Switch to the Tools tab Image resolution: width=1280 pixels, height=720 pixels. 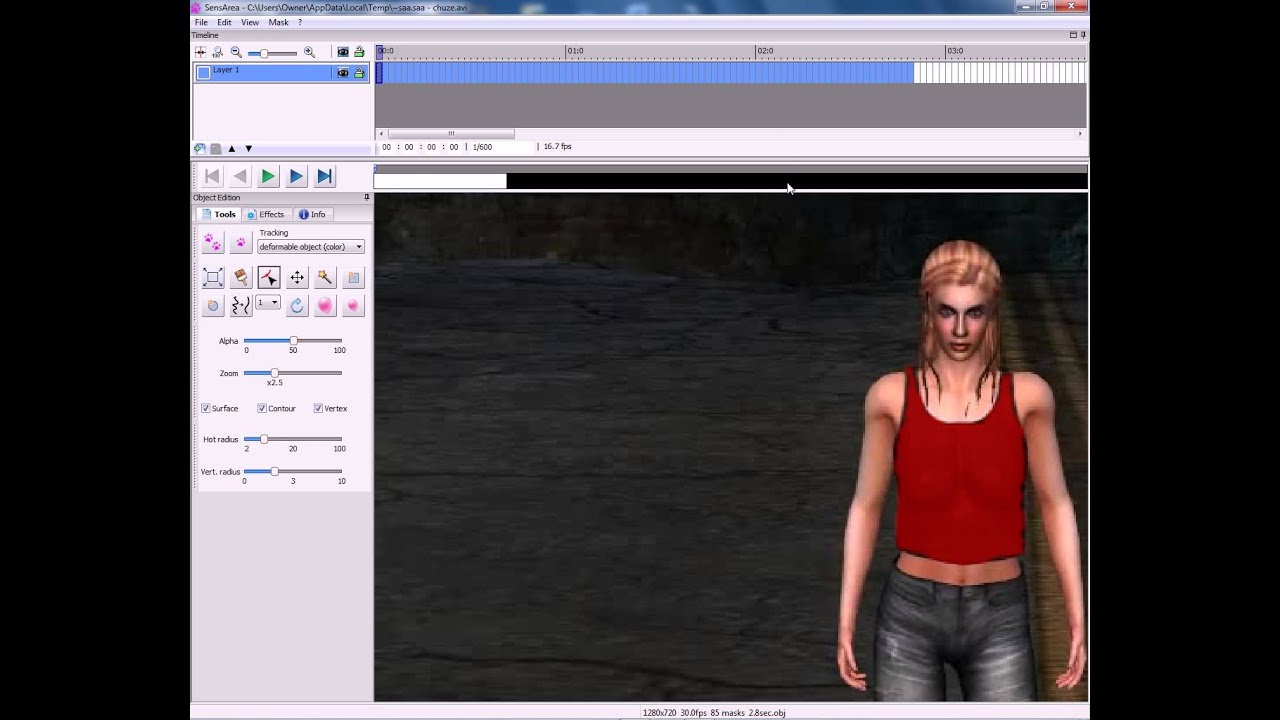pos(219,214)
